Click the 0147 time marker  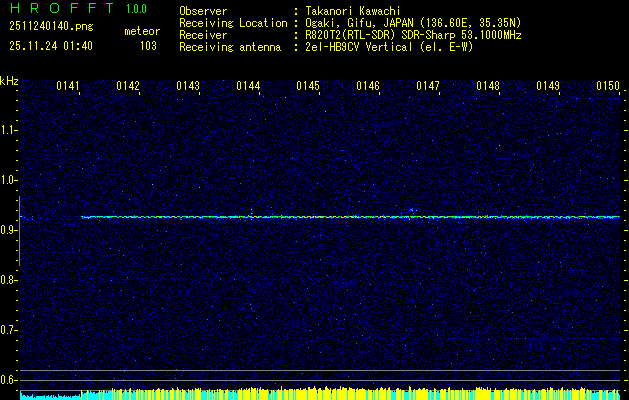coord(428,86)
